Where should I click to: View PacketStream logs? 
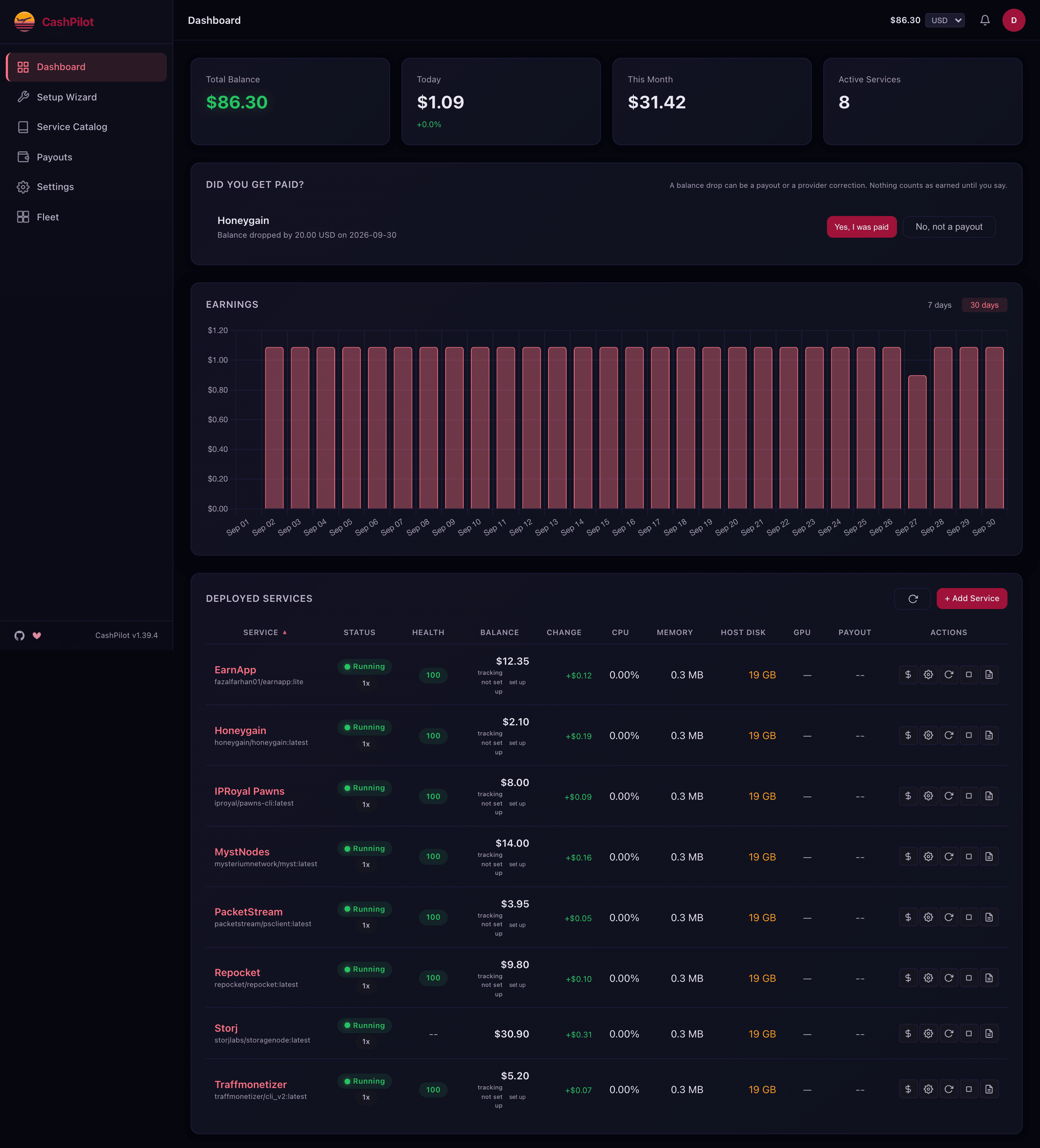[x=989, y=918]
